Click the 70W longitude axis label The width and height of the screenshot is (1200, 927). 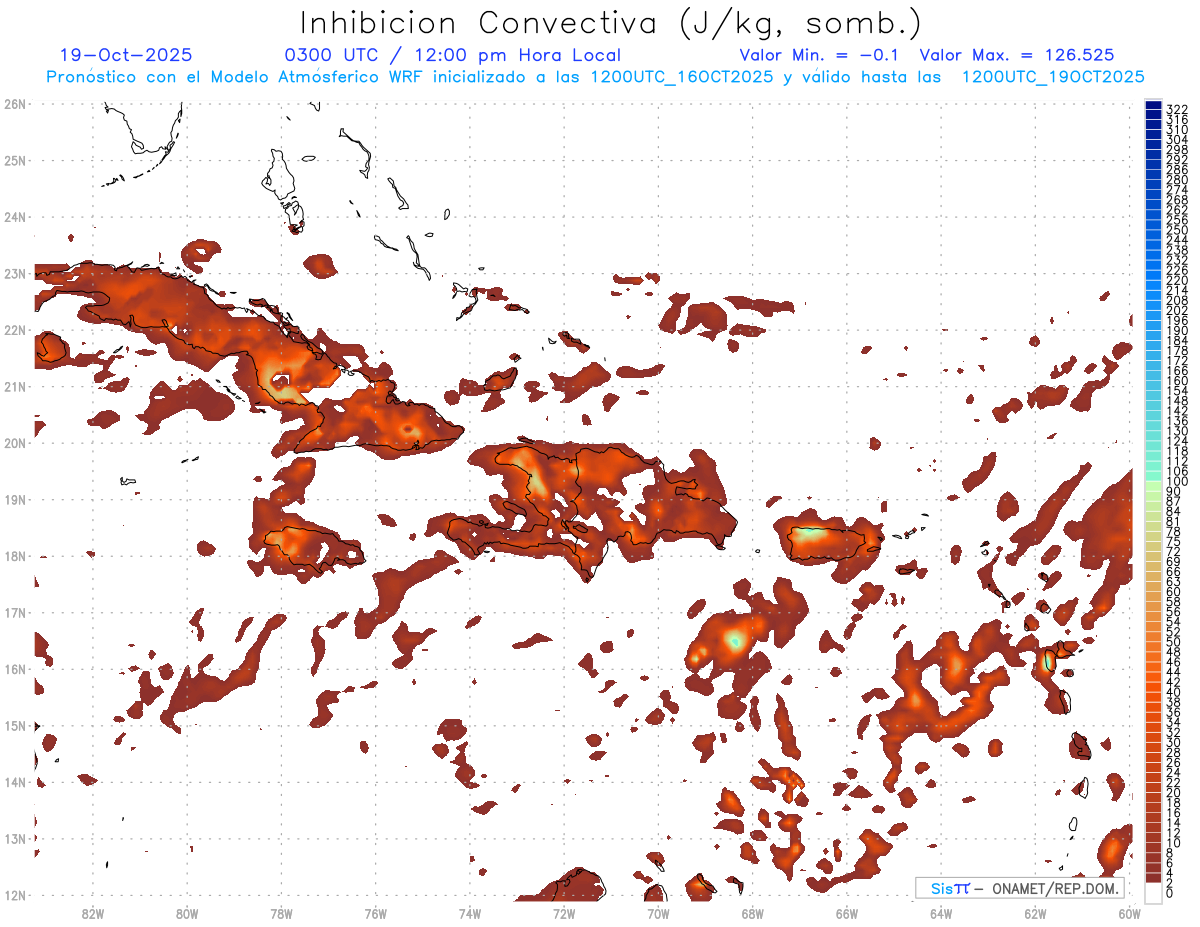pos(658,912)
